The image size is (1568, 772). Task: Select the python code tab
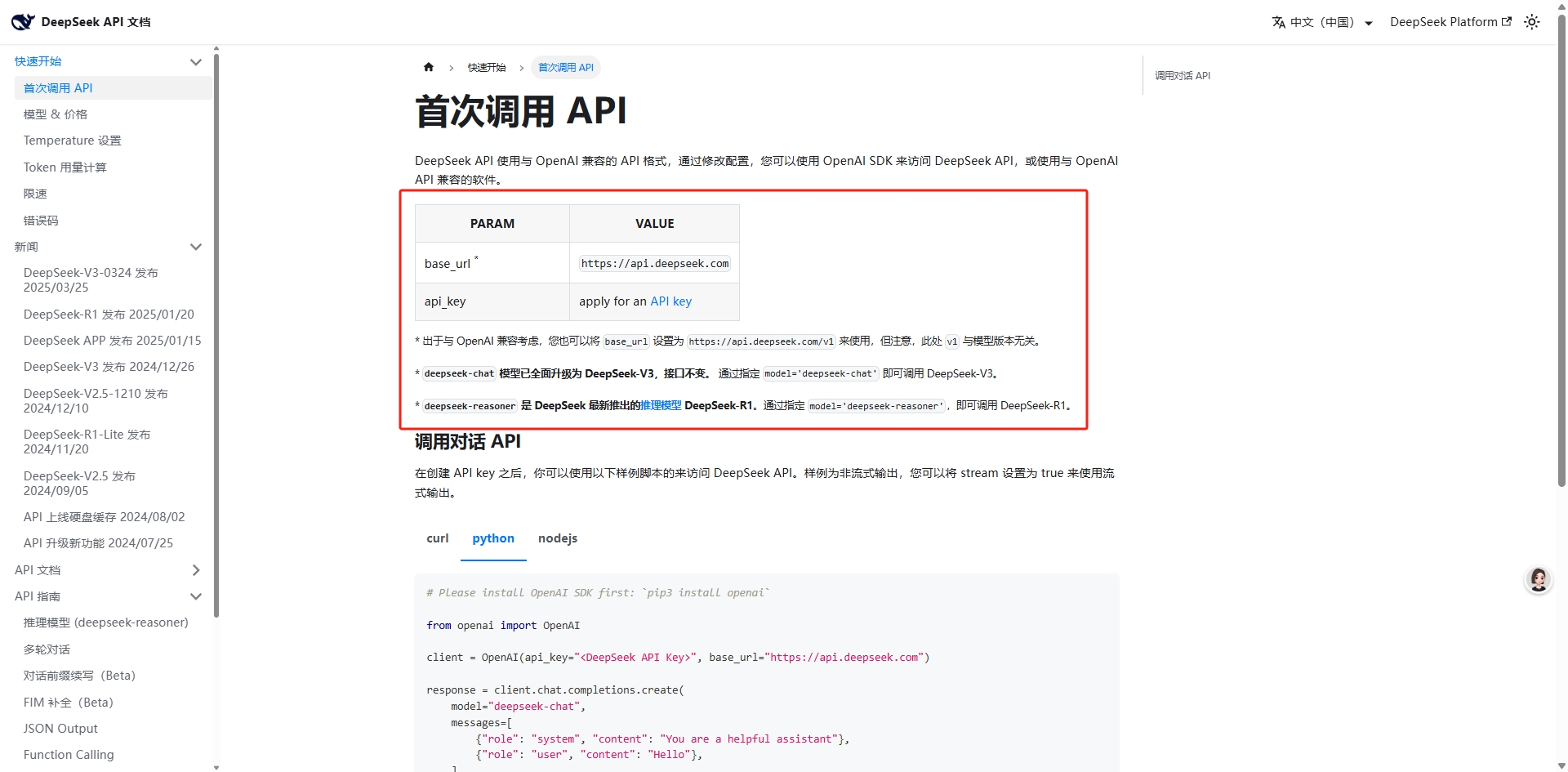(493, 538)
